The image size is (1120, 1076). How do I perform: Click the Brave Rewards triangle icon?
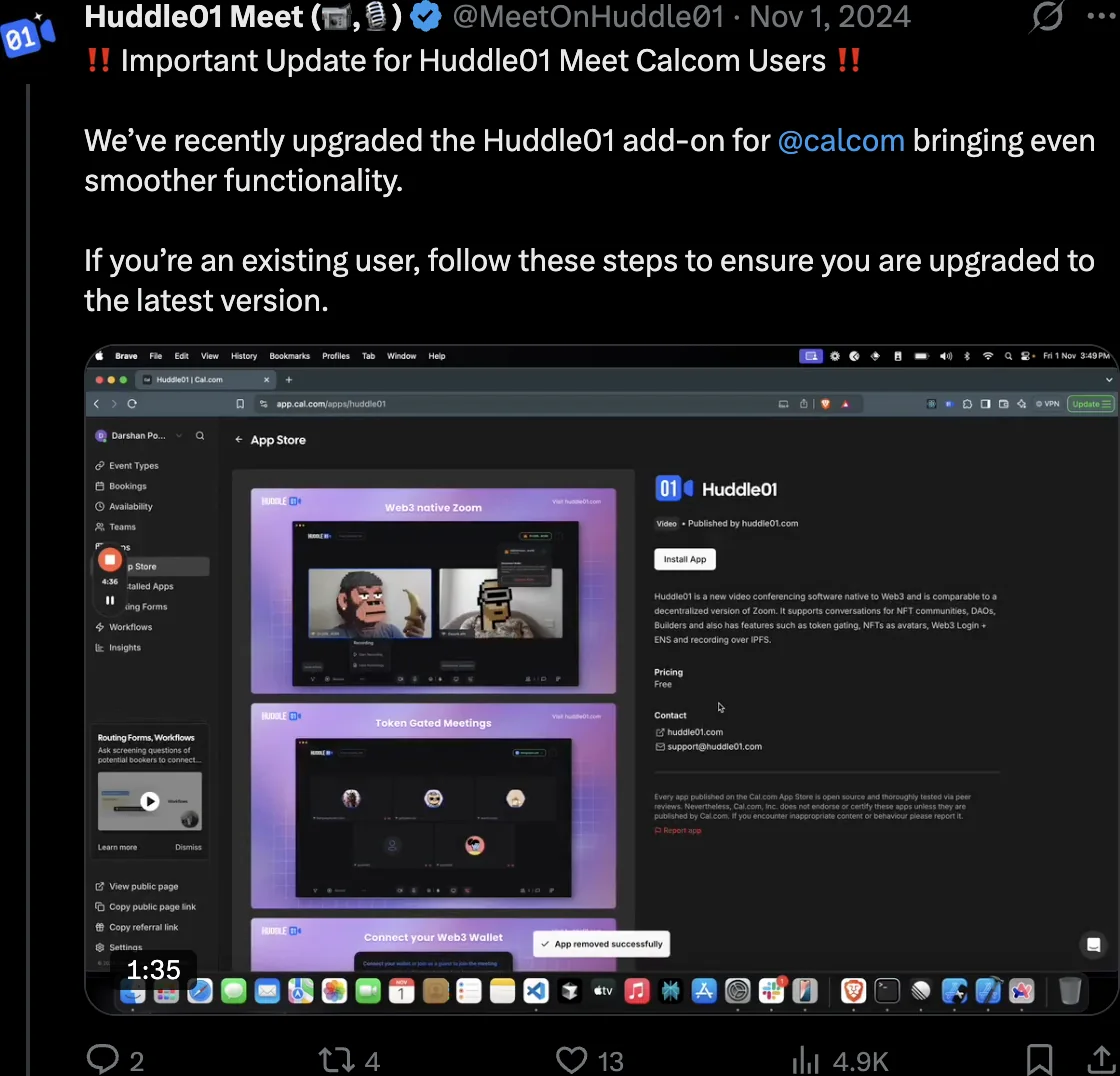click(x=845, y=404)
